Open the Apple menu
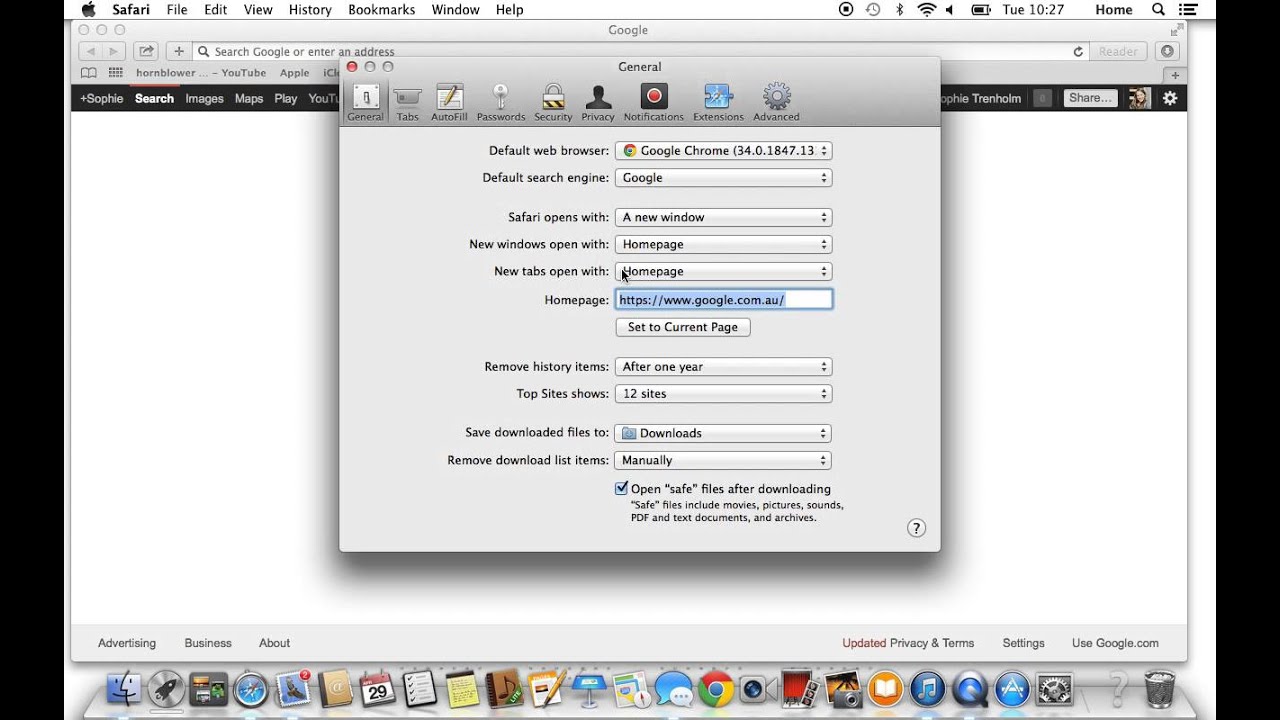 click(x=88, y=10)
